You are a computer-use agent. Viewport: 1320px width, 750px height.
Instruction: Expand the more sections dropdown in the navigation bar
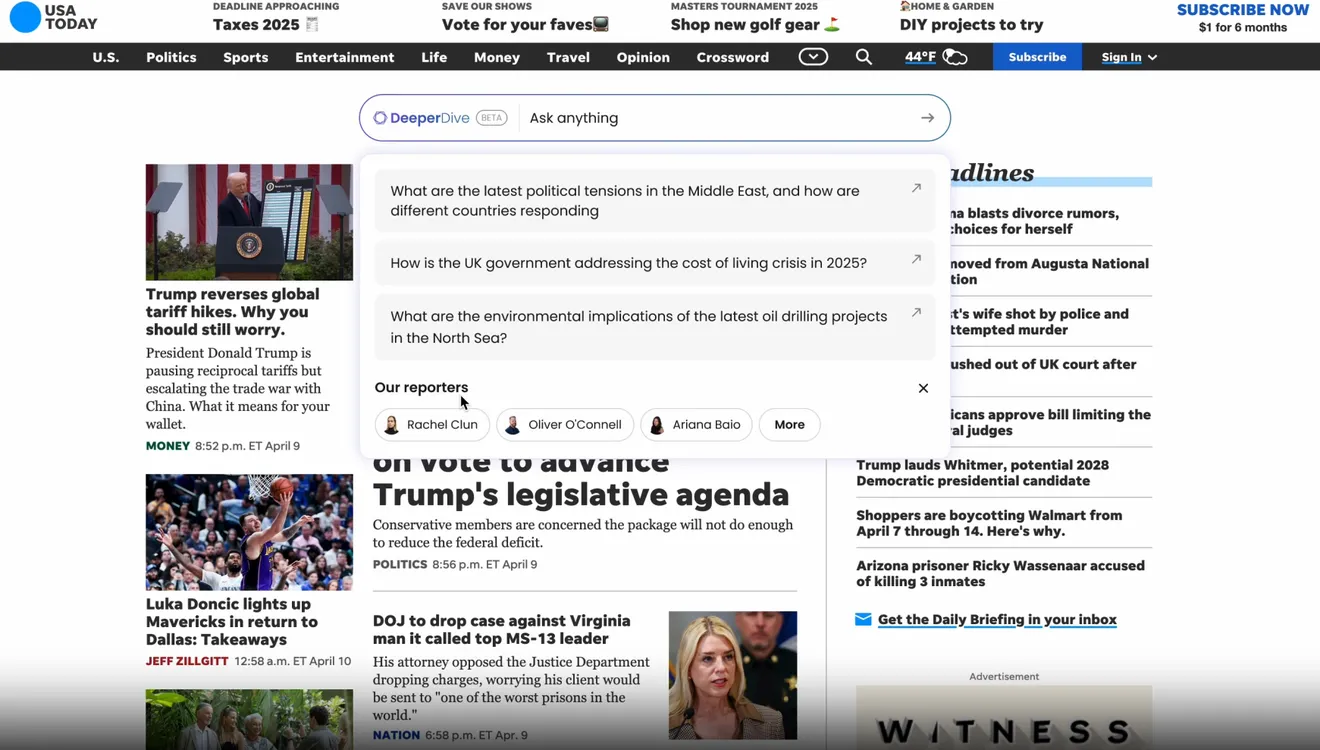pos(813,57)
